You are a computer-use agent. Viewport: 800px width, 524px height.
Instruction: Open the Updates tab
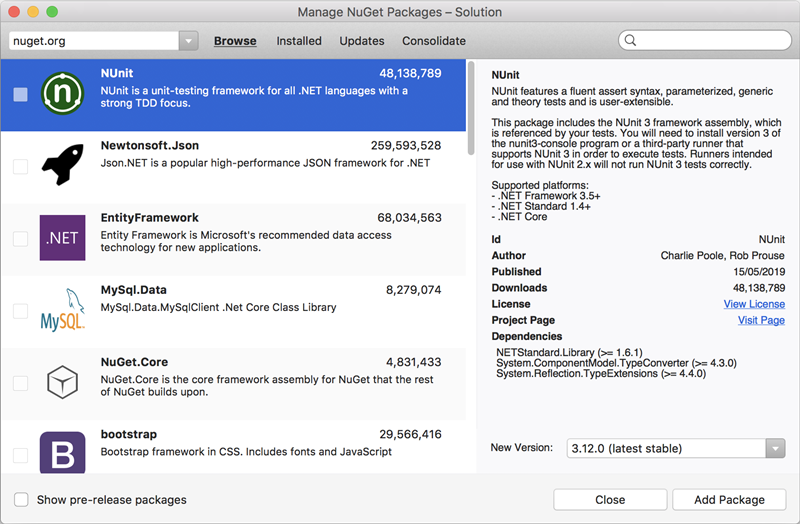click(362, 41)
